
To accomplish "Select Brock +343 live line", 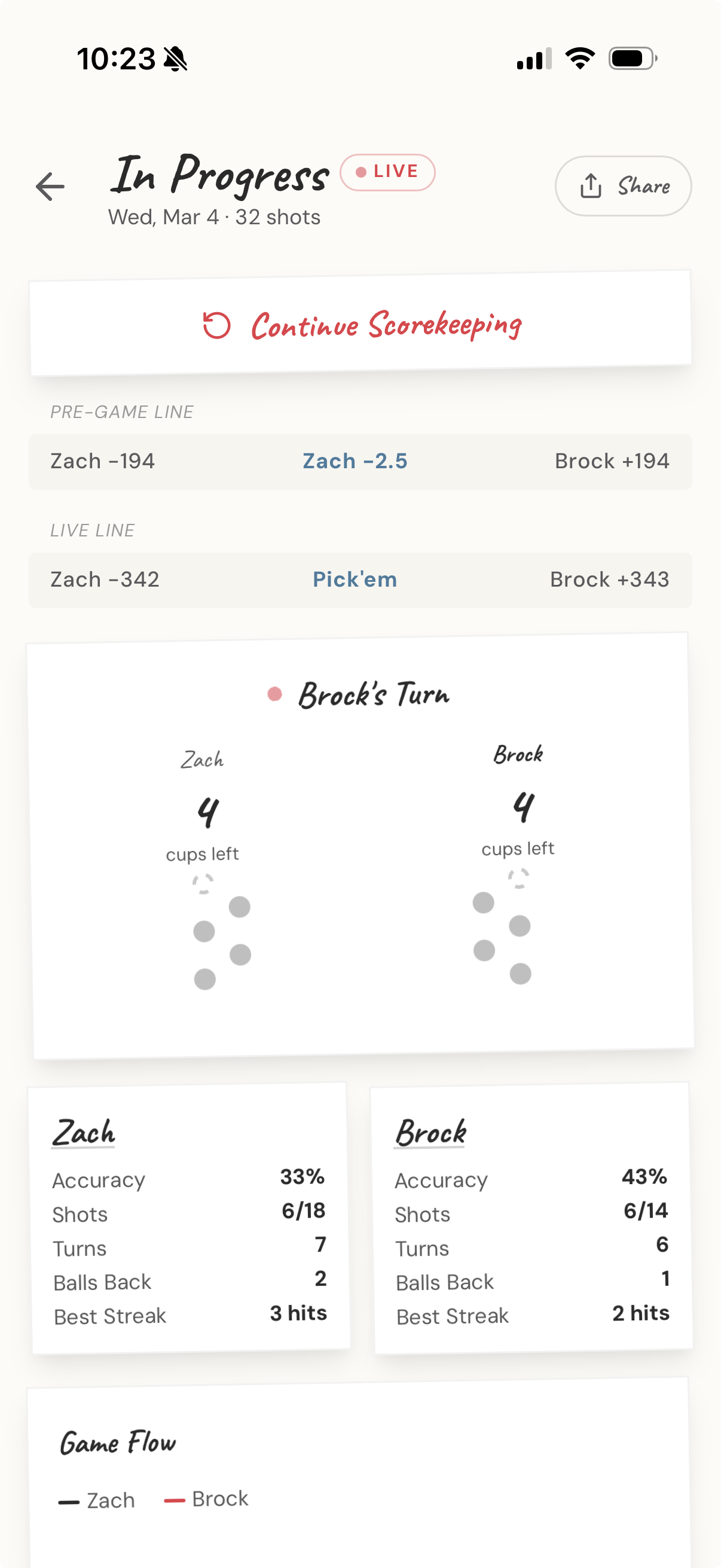I will pyautogui.click(x=609, y=579).
